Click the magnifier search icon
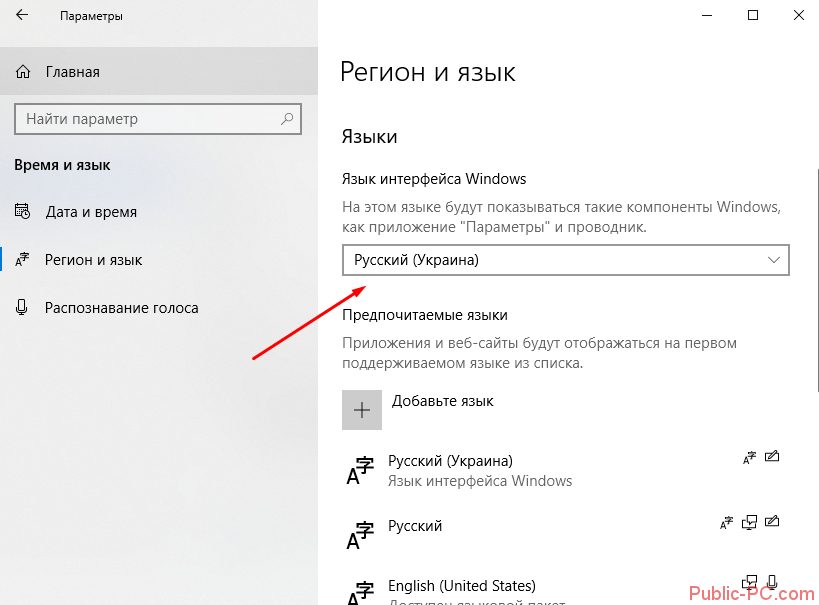The height and width of the screenshot is (605, 819). 287,119
